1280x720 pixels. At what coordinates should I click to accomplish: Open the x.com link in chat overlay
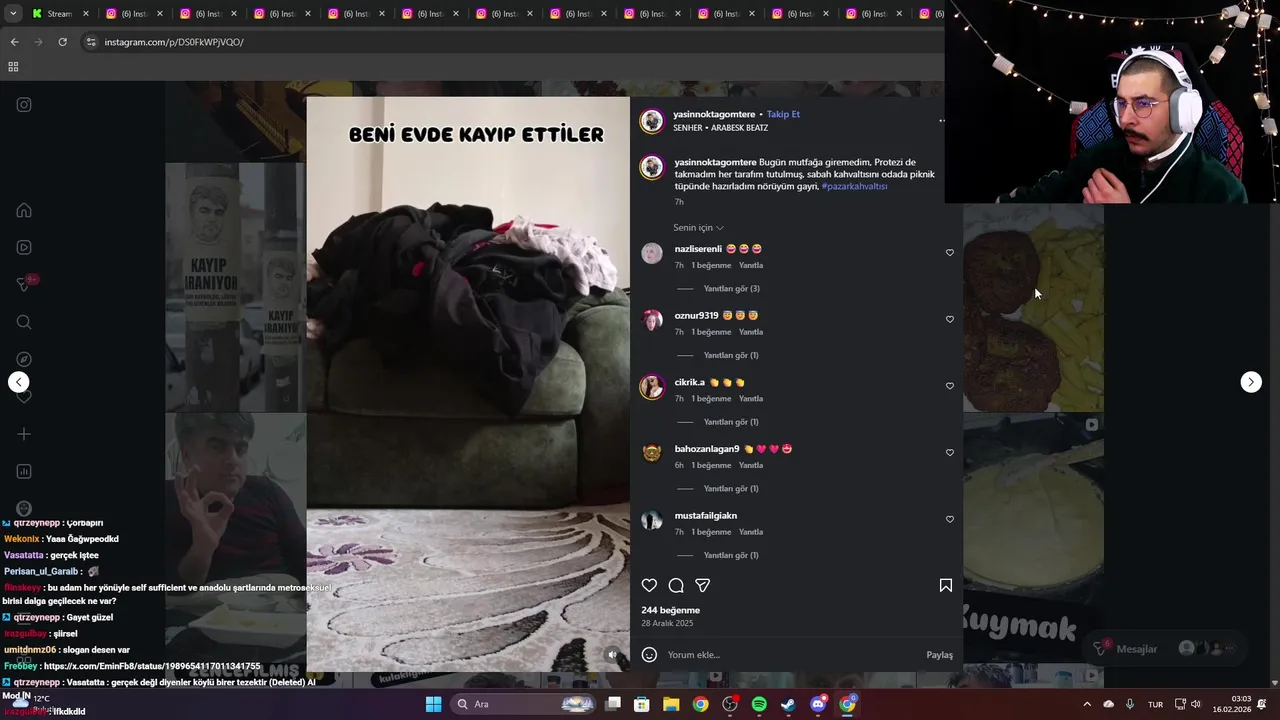152,666
